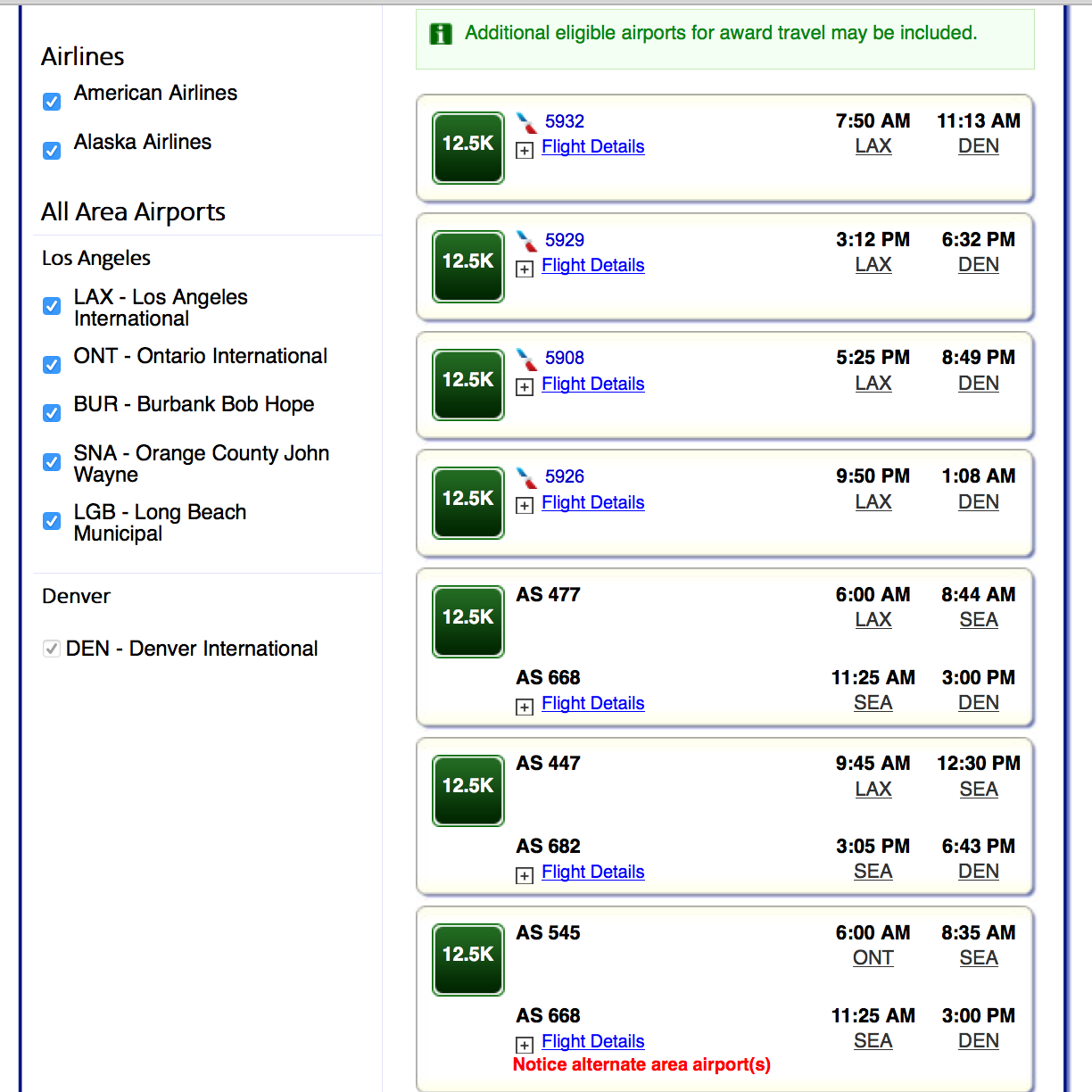
Task: Click the American Airlines logo beside flight 5926
Action: coord(526,477)
